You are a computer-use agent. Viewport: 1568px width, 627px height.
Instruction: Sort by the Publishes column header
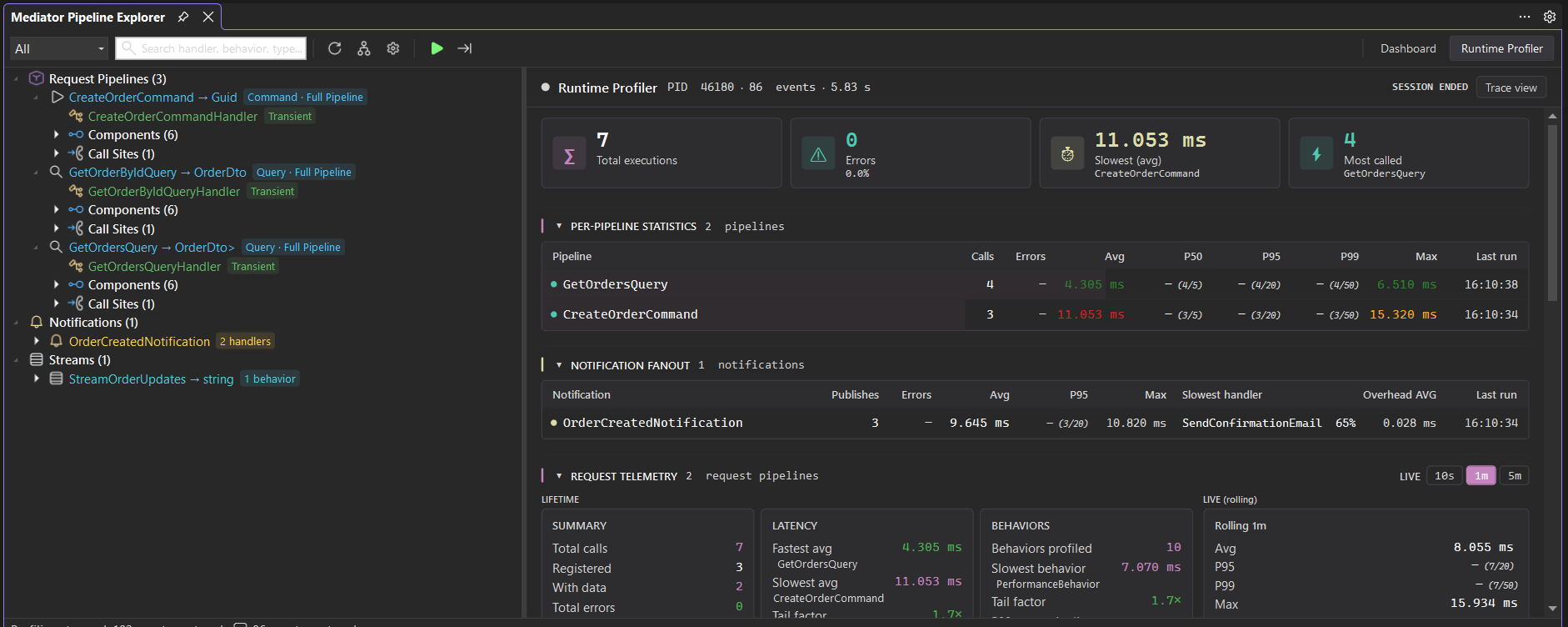pos(855,394)
